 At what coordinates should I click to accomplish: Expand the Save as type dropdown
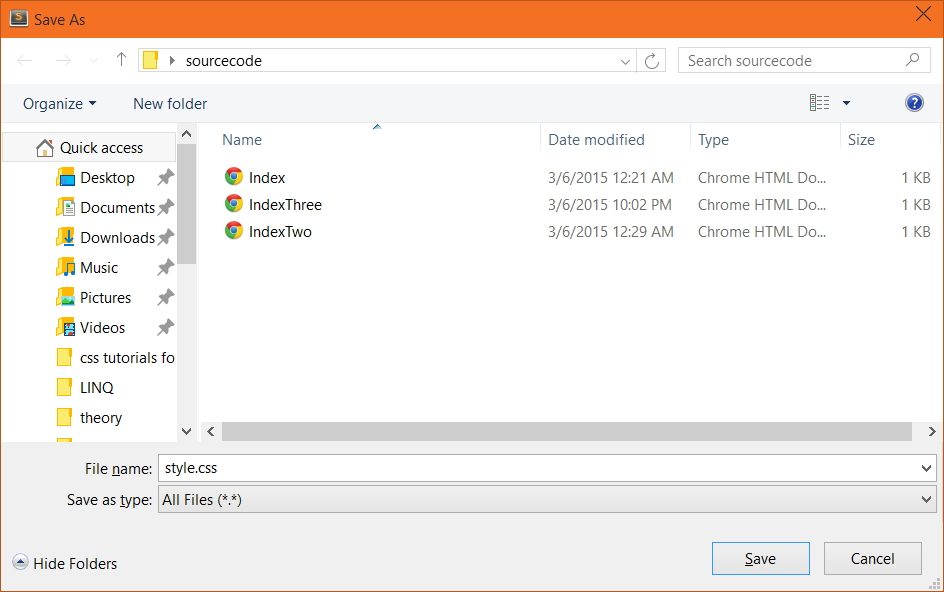coord(925,500)
